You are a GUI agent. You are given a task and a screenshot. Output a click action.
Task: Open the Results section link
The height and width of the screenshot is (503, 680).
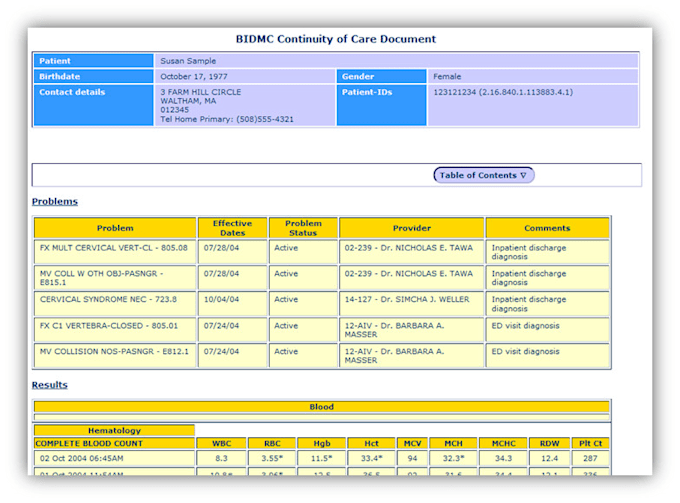49,385
